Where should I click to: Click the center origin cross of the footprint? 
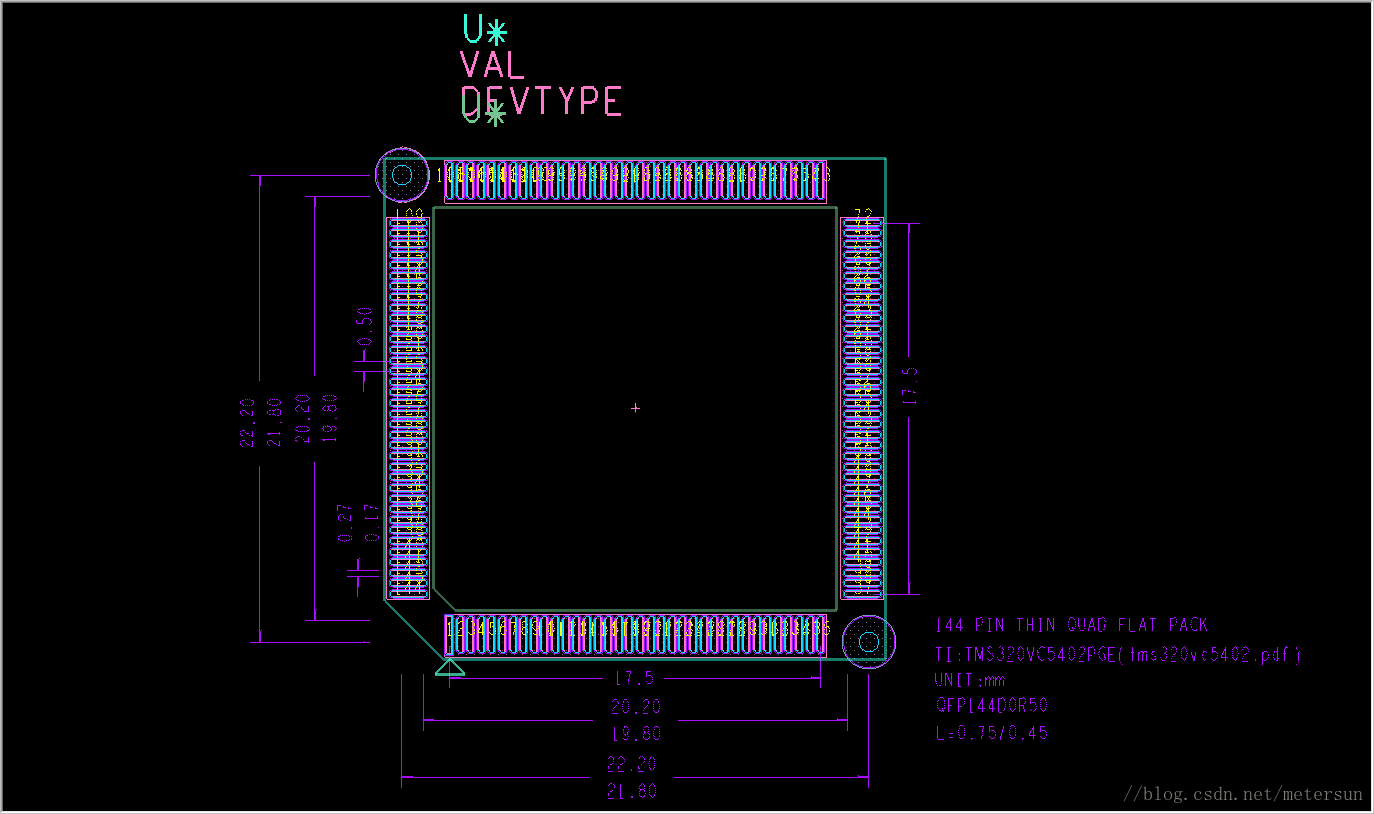point(635,408)
